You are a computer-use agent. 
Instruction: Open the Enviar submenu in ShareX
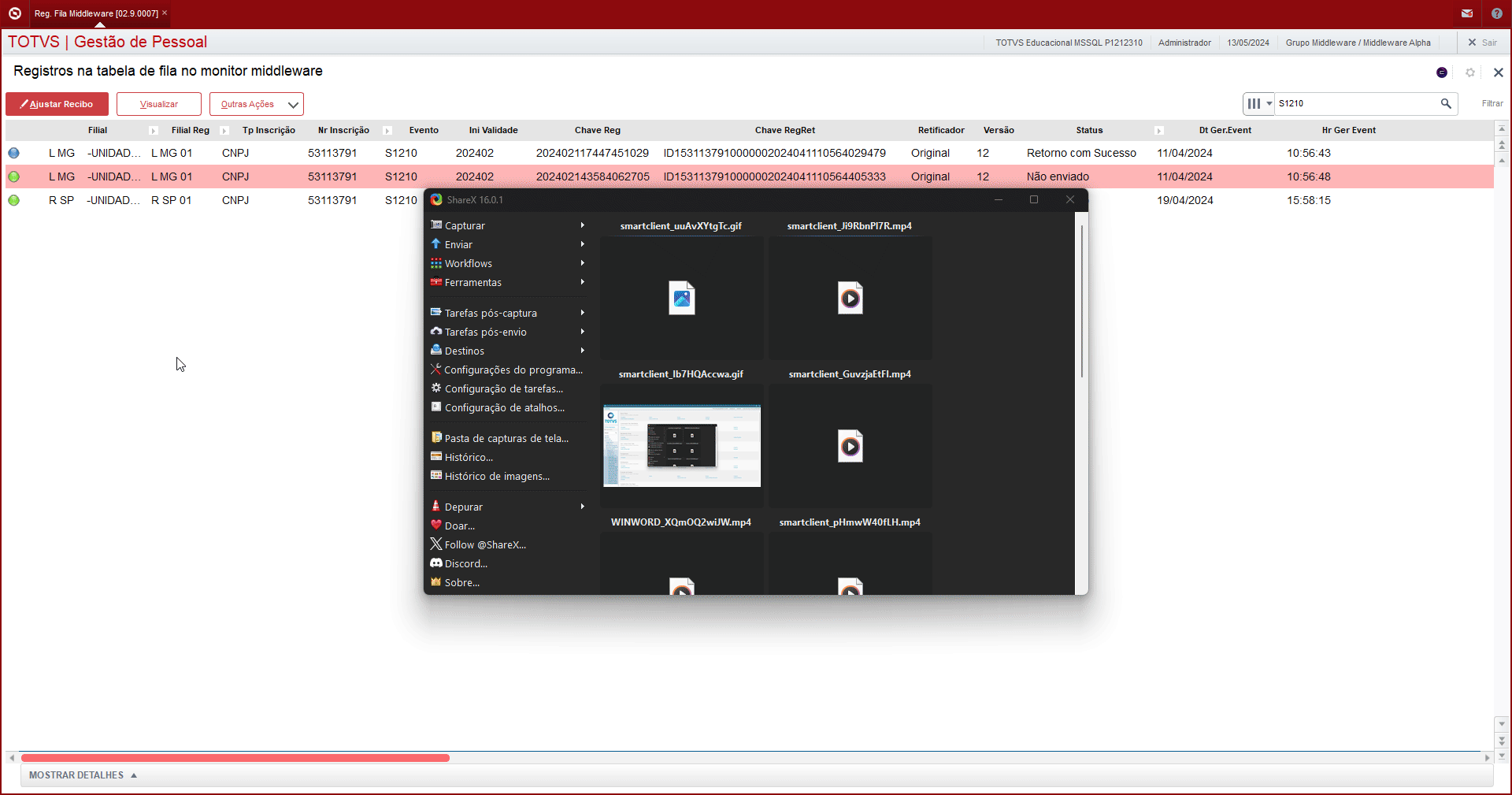click(508, 244)
